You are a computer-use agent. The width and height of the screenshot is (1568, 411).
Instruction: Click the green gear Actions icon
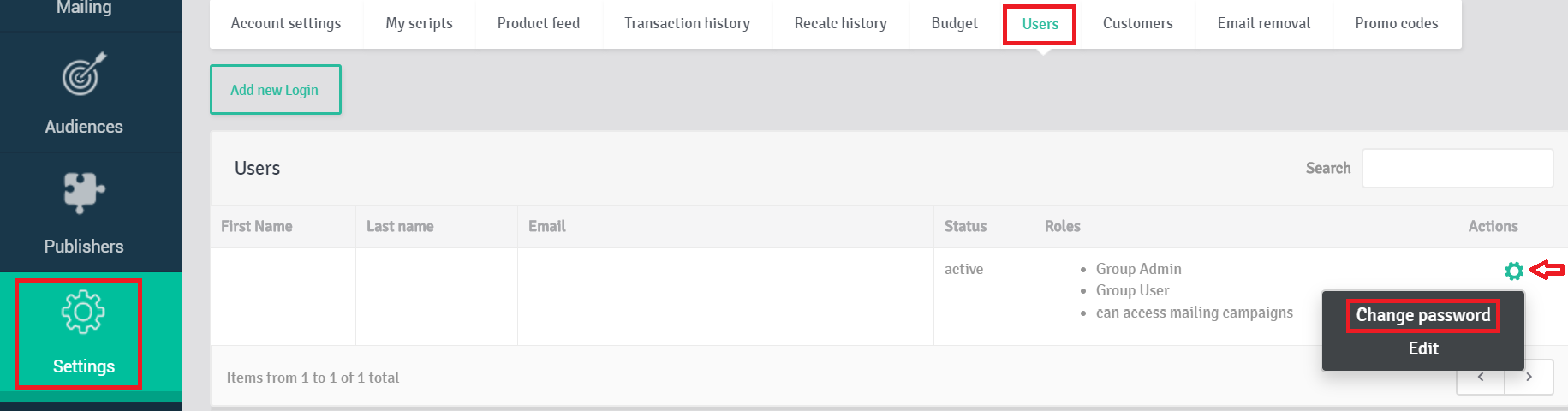(1513, 271)
